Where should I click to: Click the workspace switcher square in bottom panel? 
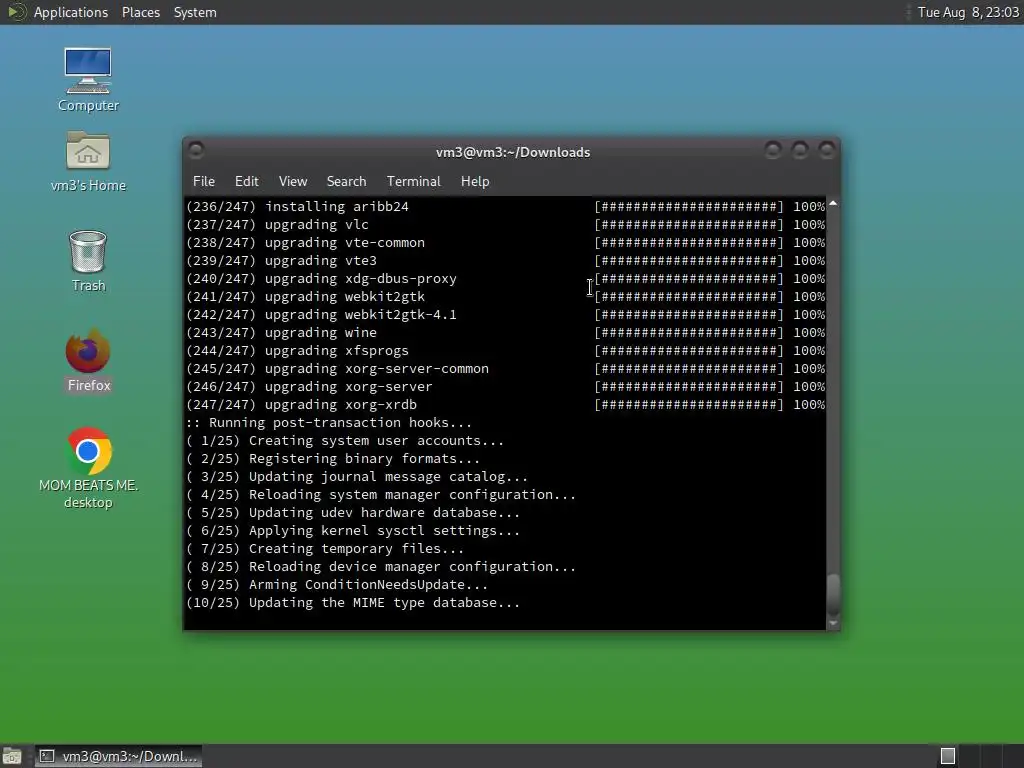pyautogui.click(x=948, y=756)
